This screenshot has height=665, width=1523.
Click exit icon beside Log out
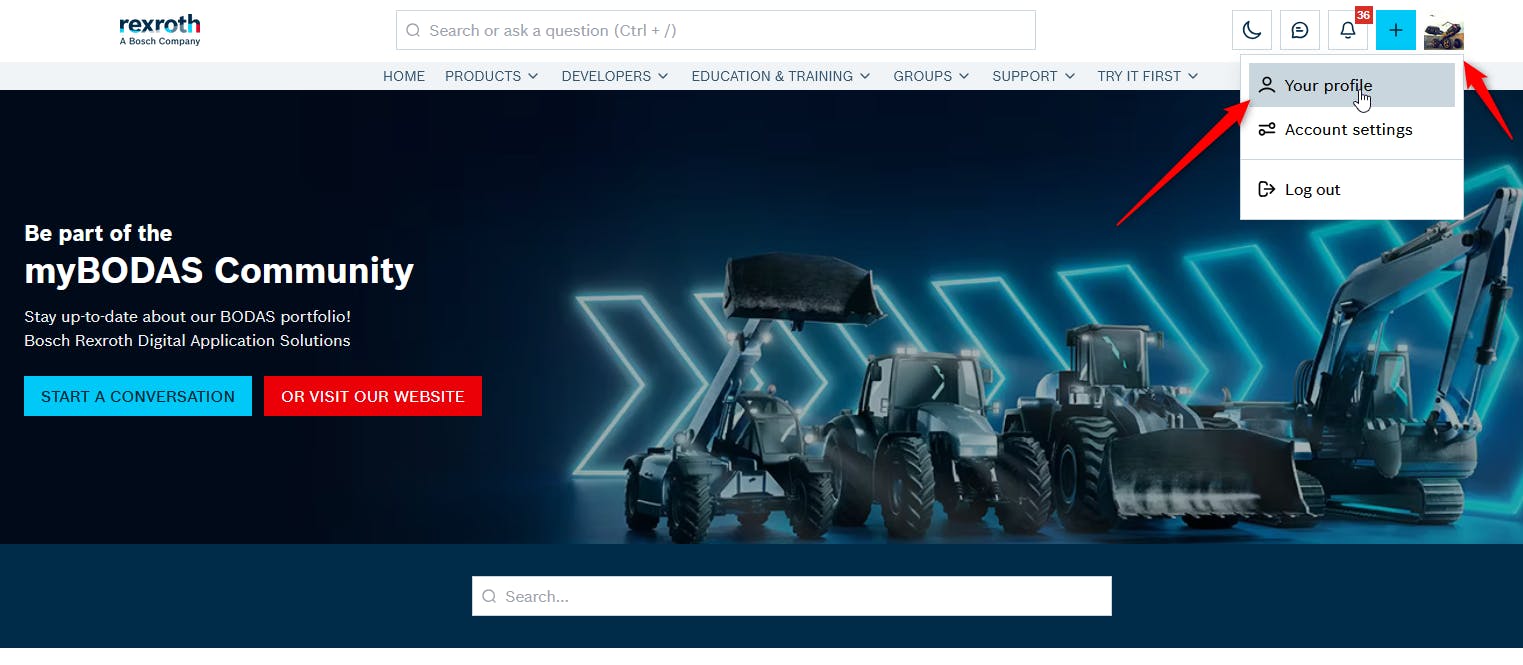tap(1267, 189)
